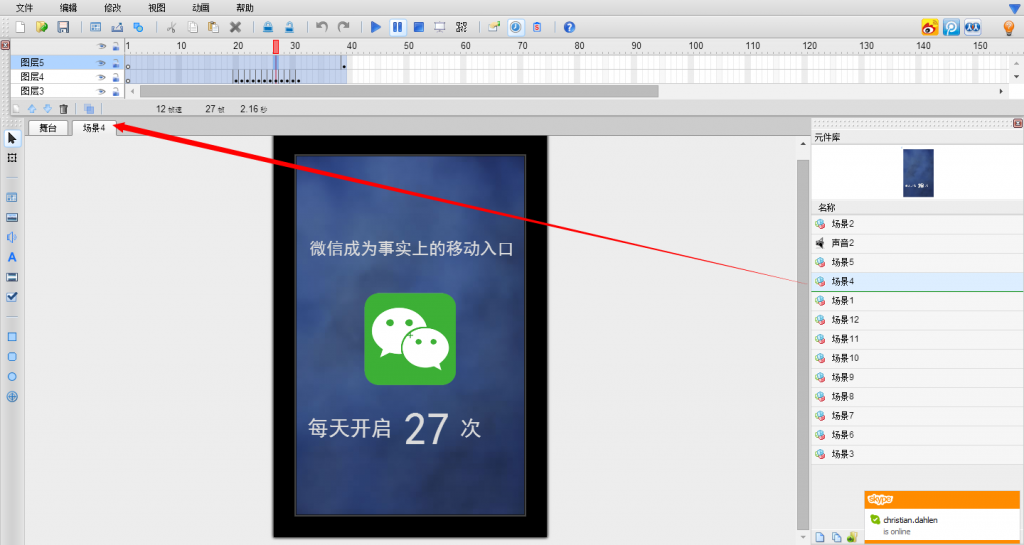
Task: Click the delete X icon in the toolbar
Action: click(x=236, y=27)
